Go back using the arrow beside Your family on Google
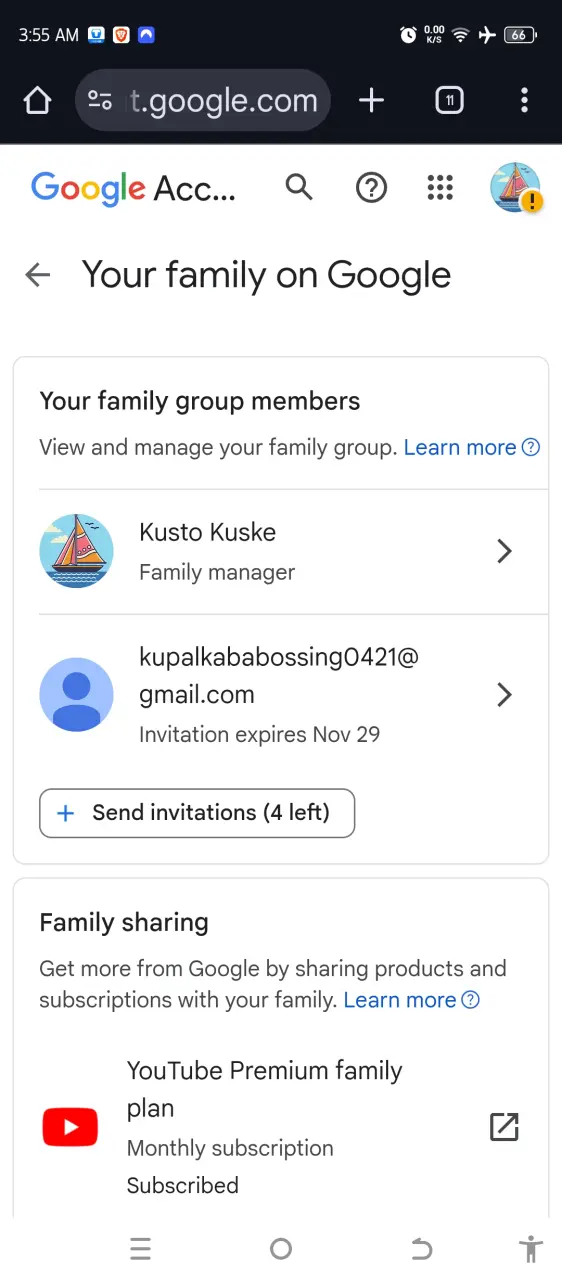Image resolution: width=562 pixels, height=1280 pixels. point(38,275)
